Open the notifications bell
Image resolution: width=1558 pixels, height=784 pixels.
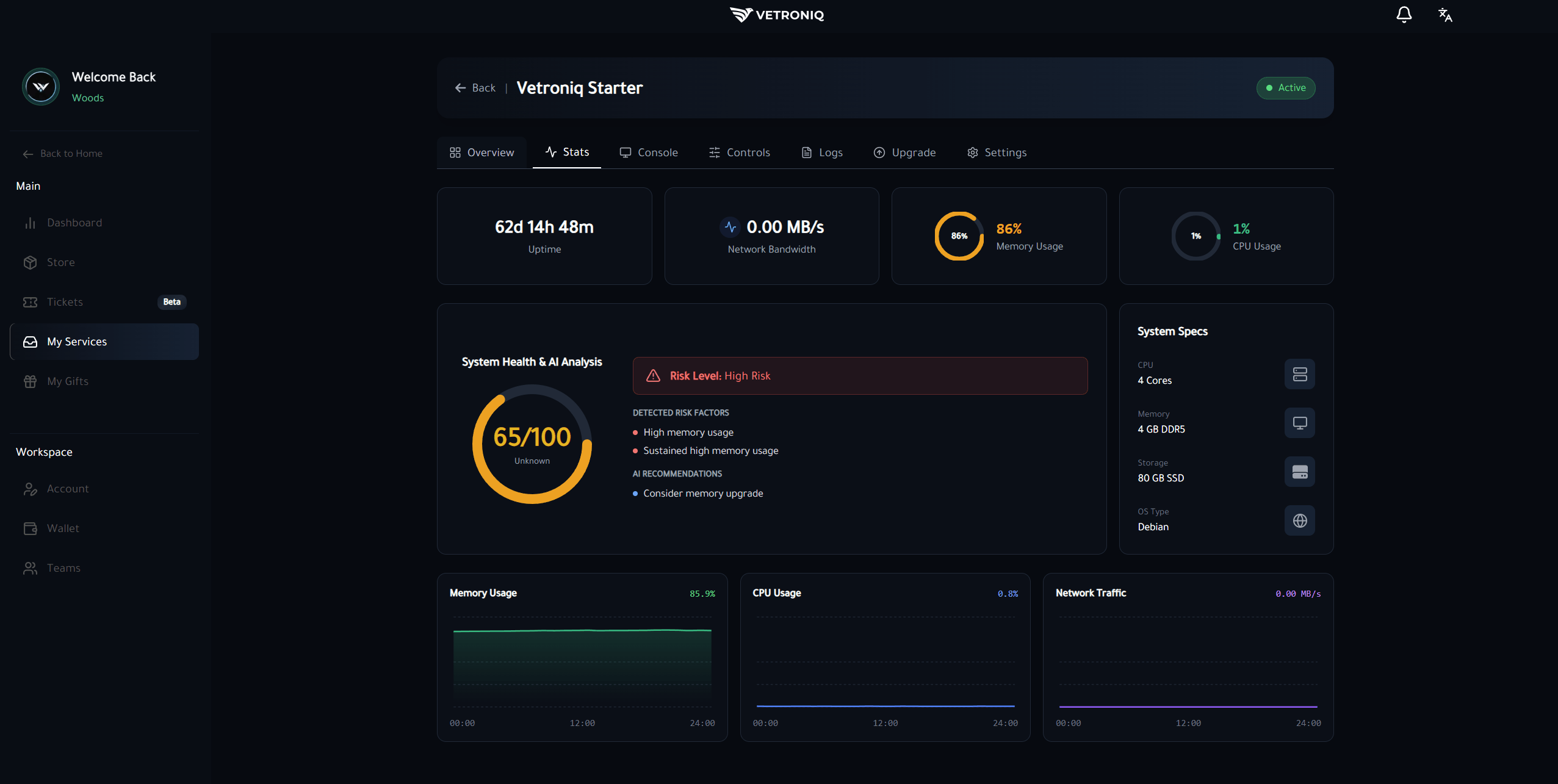1404,15
